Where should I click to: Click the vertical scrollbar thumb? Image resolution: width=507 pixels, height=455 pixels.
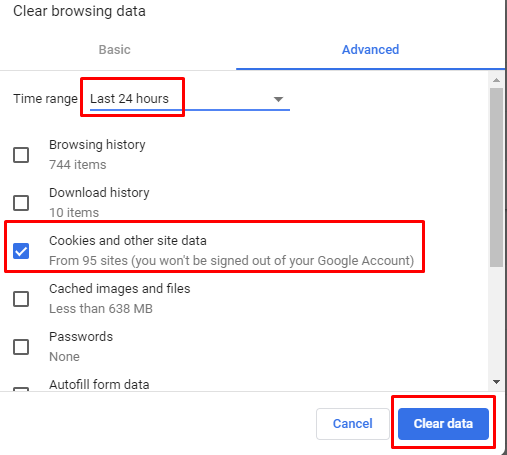click(496, 177)
